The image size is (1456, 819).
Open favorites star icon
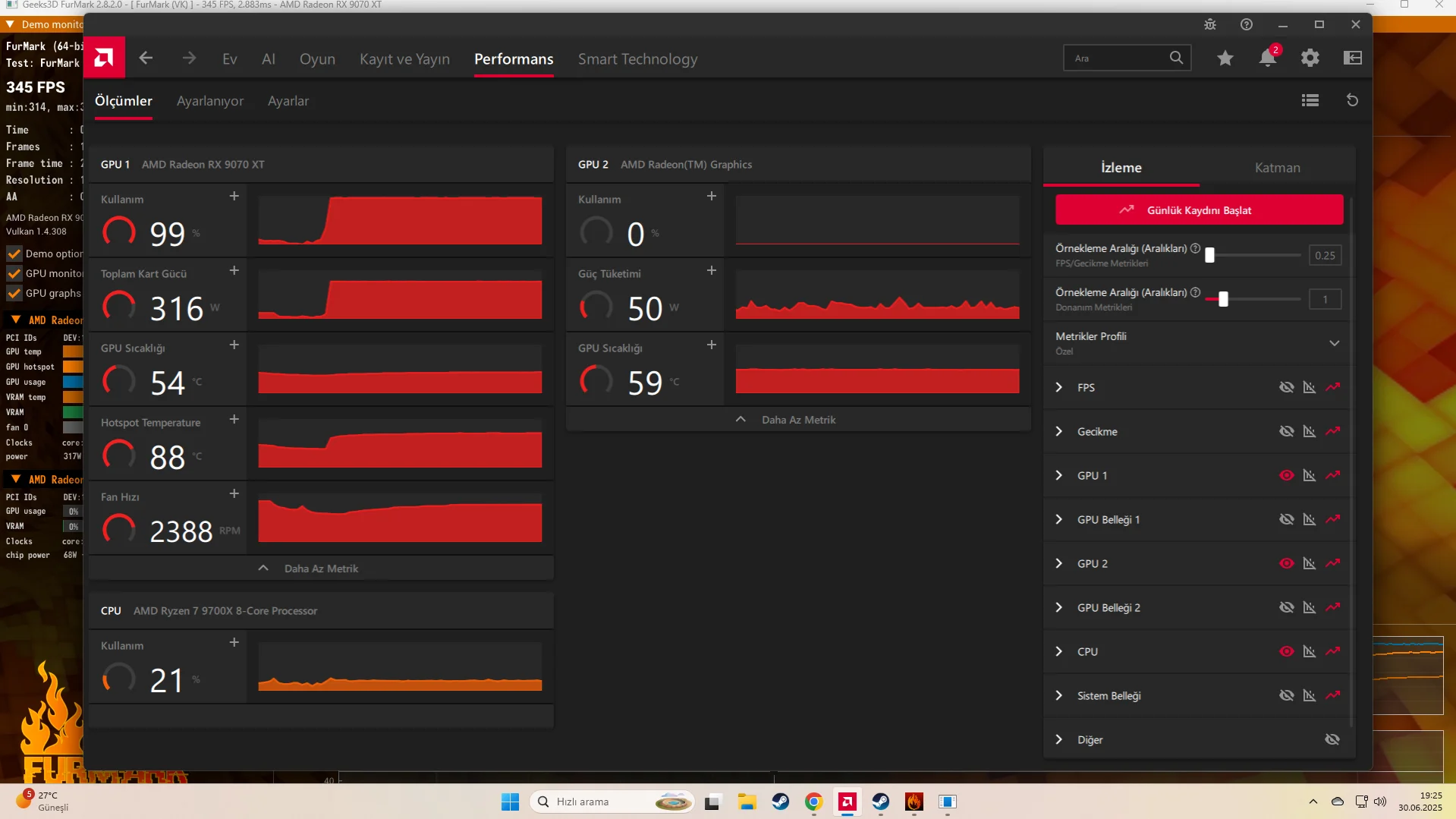1225,58
